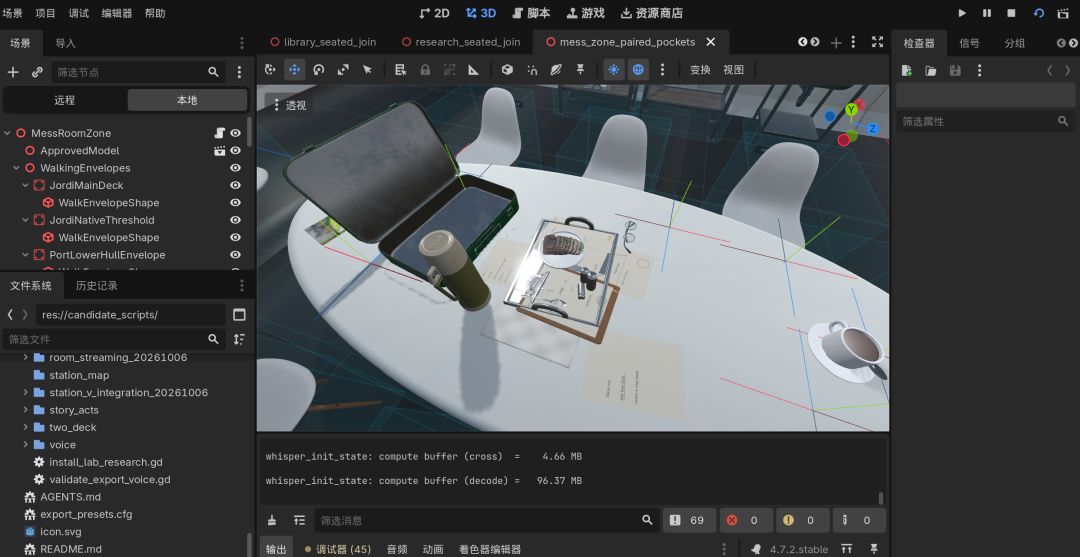Image resolution: width=1080 pixels, height=557 pixels.
Task: Select the Move mode tool in viewport toolbar
Action: coord(294,70)
